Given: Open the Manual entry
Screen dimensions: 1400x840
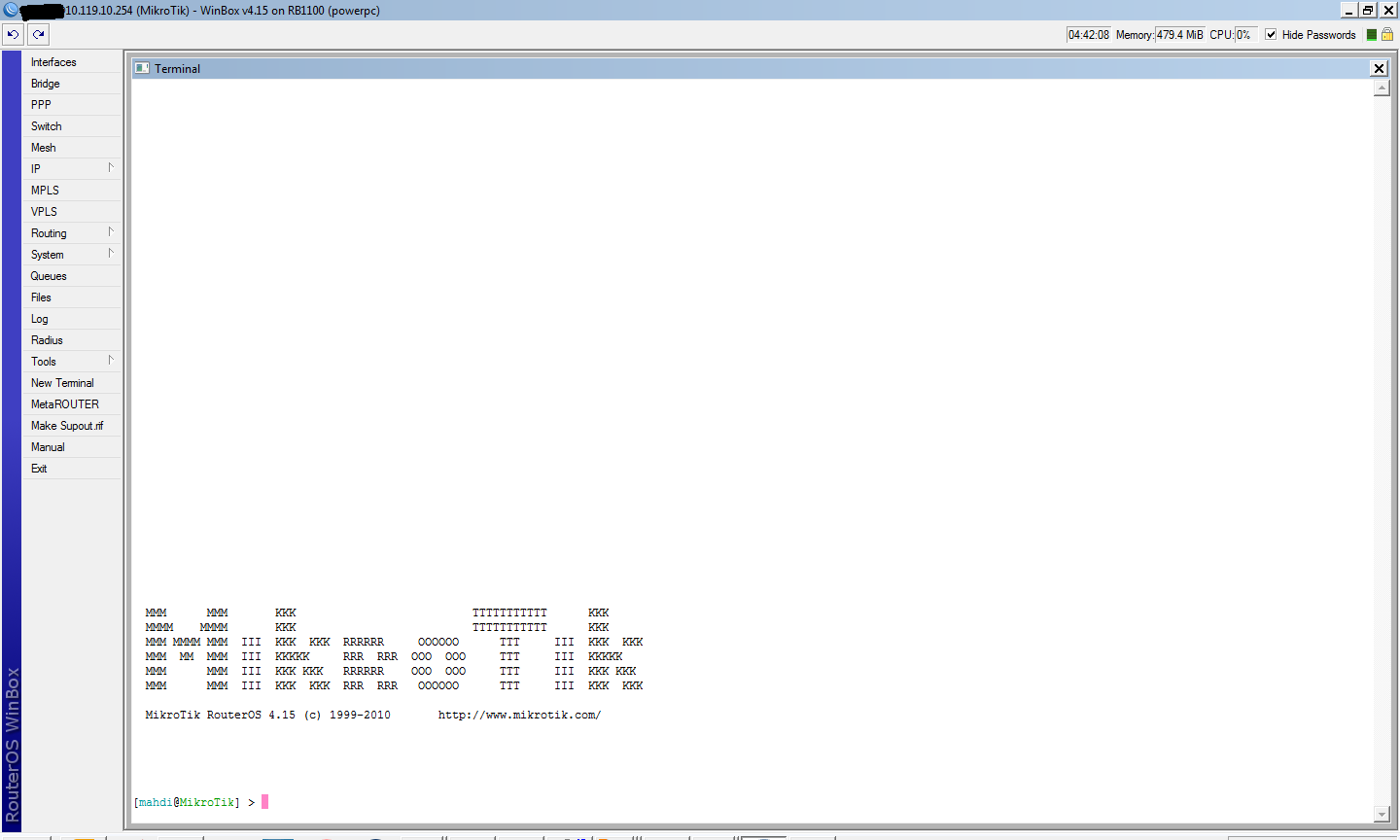Looking at the screenshot, I should coord(72,447).
